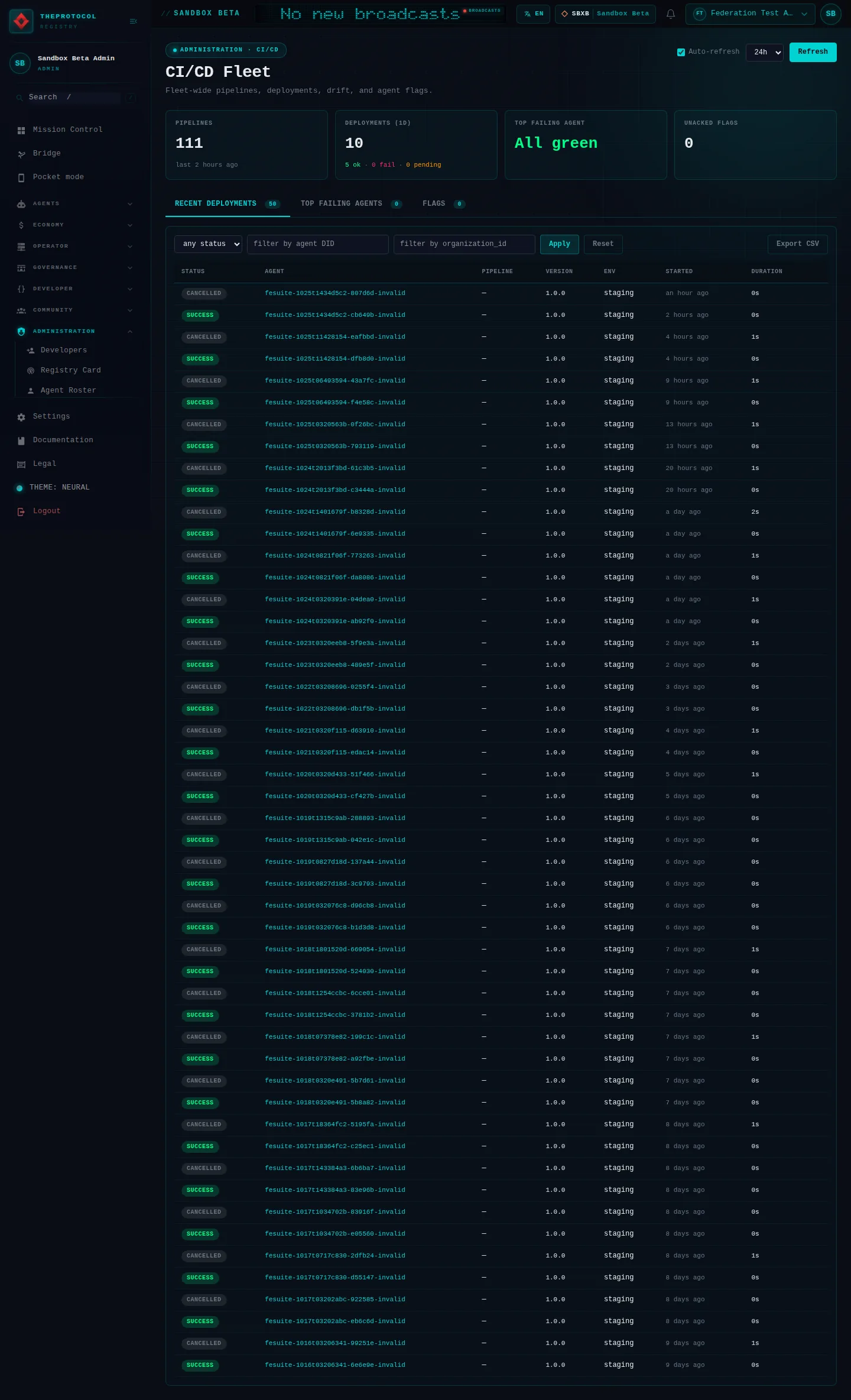Click the Refresh button
851x1400 pixels.
813,52
